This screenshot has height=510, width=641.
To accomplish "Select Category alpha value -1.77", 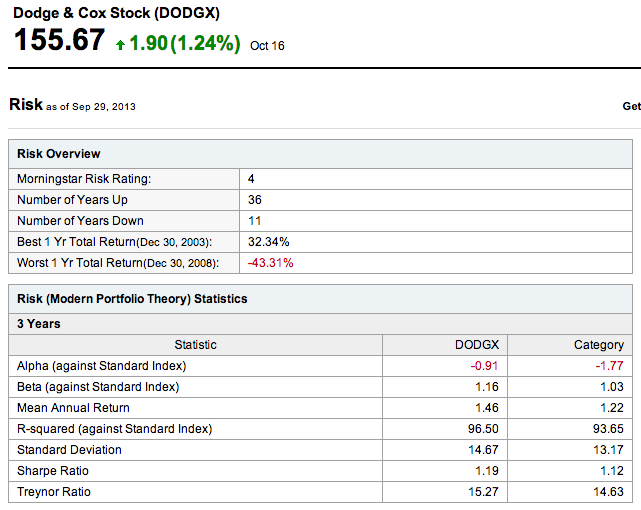I will point(609,366).
